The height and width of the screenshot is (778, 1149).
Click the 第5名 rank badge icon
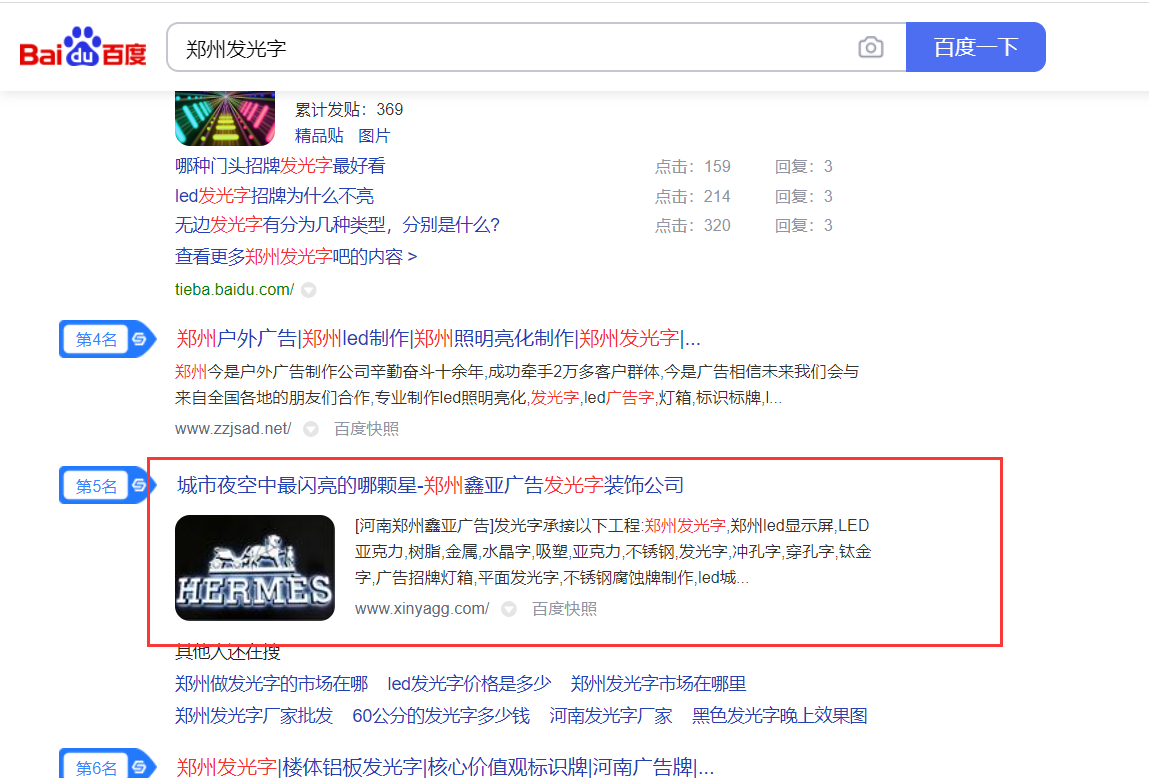pos(107,486)
